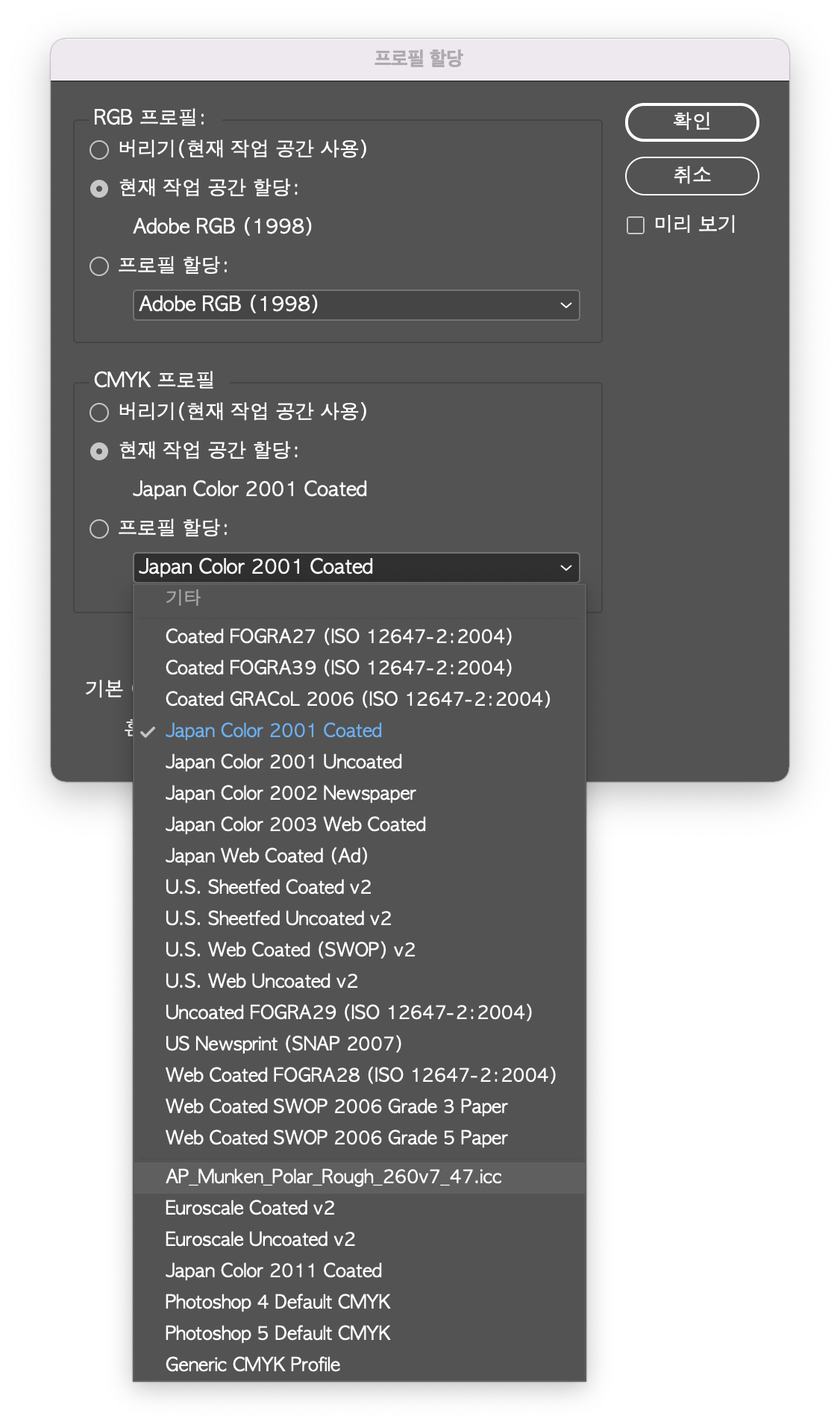The image size is (840, 1422).
Task: Collapse the Japan Color 2001 Coated dropdown
Action: pos(357,568)
